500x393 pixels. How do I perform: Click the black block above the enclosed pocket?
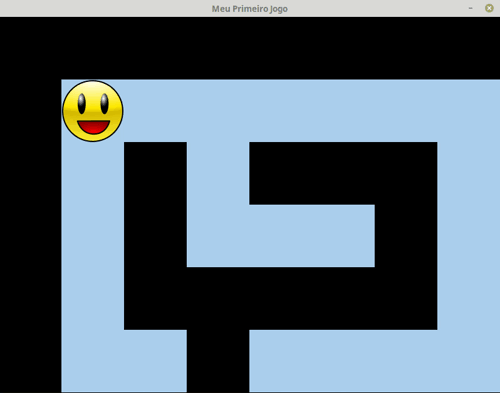pyautogui.click(x=343, y=173)
